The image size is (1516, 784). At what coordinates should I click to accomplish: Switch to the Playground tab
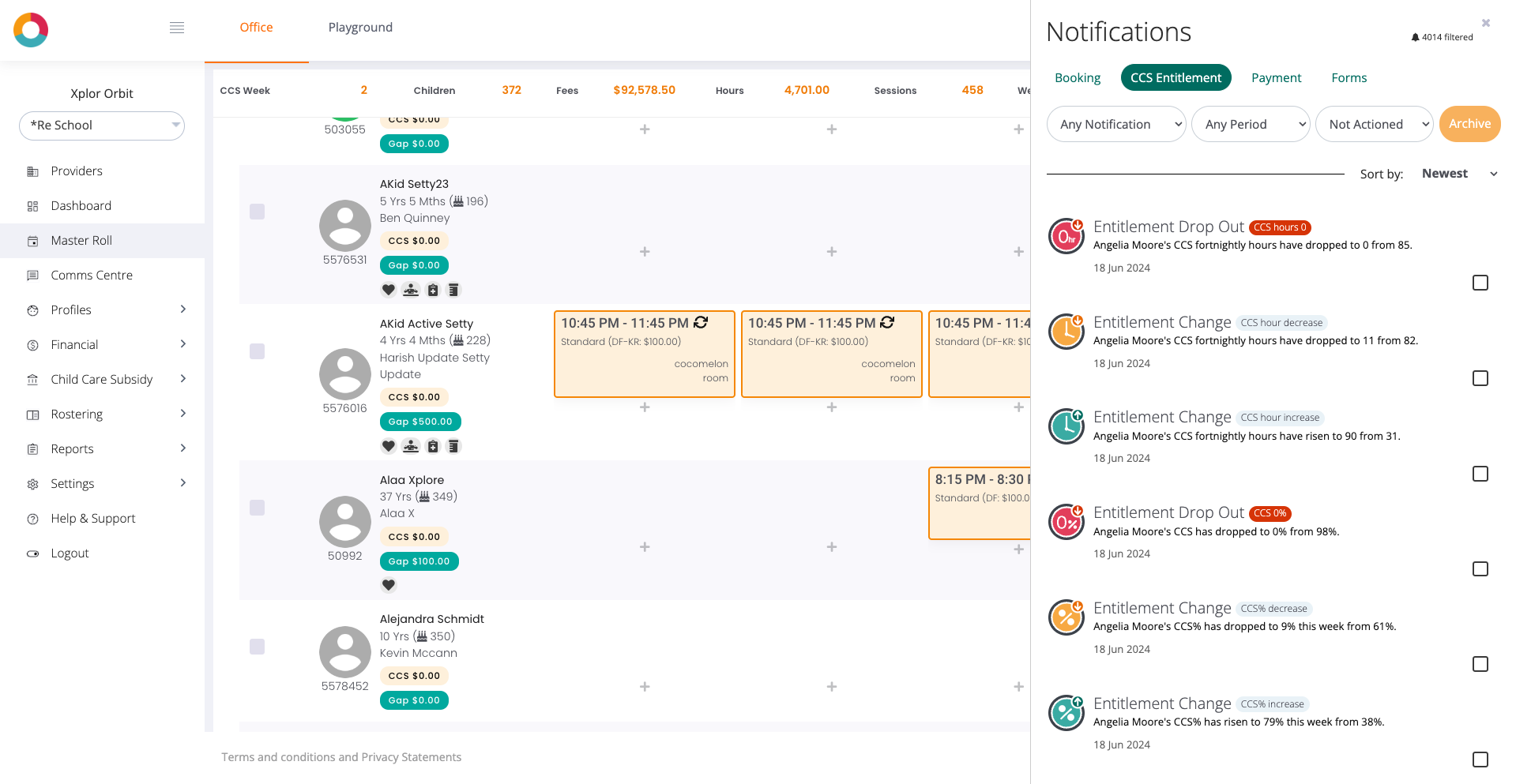click(360, 28)
